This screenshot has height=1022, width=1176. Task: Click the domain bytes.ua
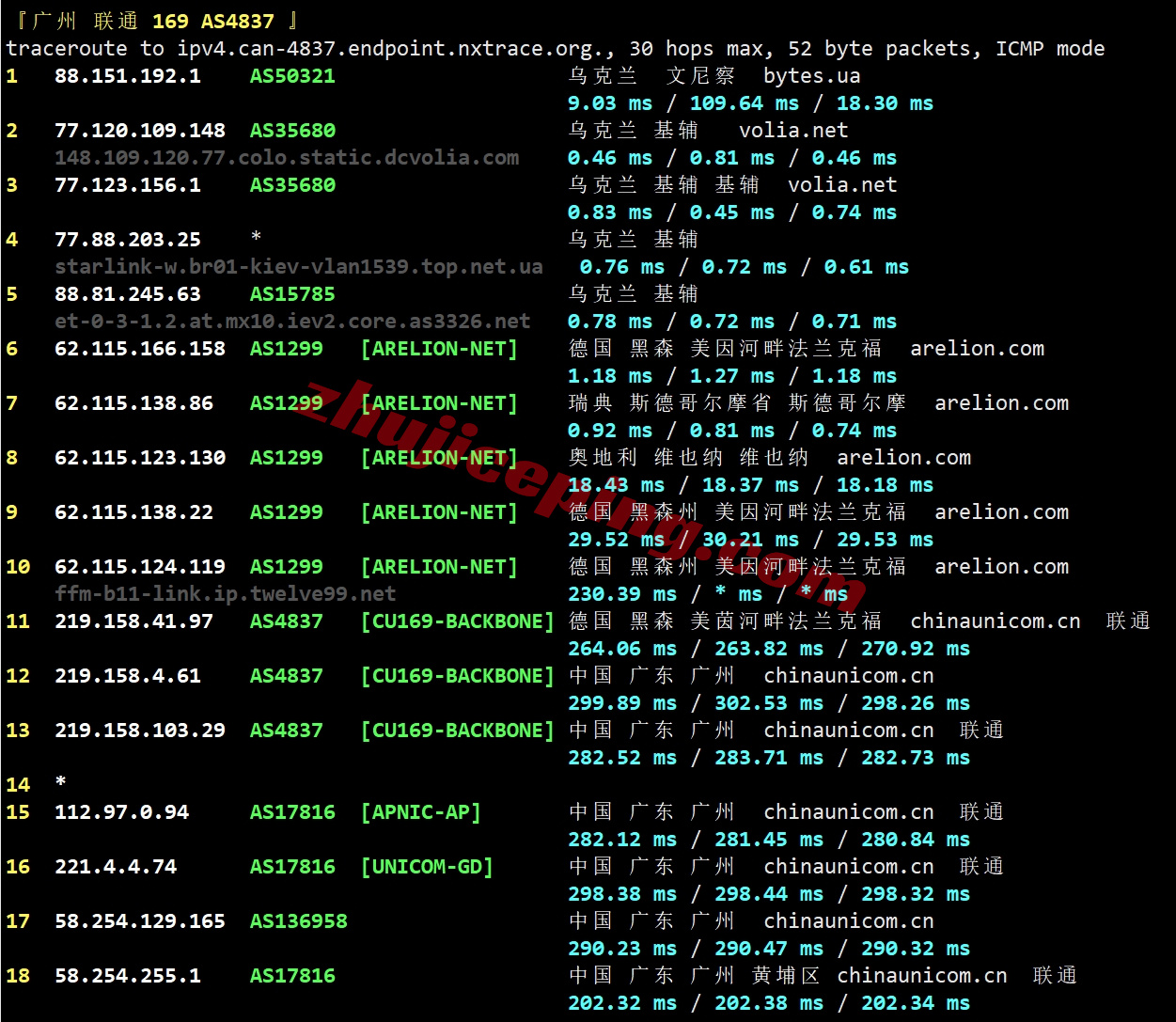812,76
